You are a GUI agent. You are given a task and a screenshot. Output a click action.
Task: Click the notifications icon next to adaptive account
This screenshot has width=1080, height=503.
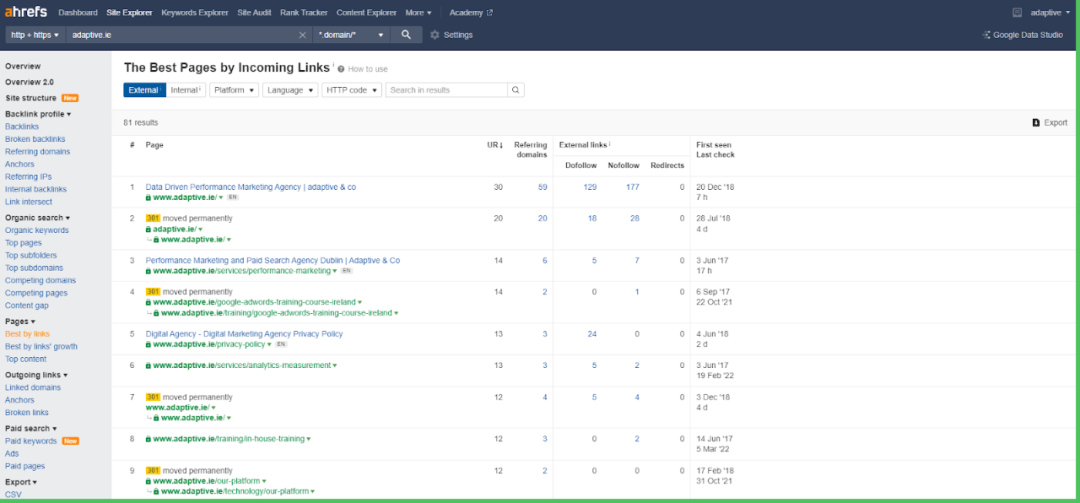point(1017,13)
